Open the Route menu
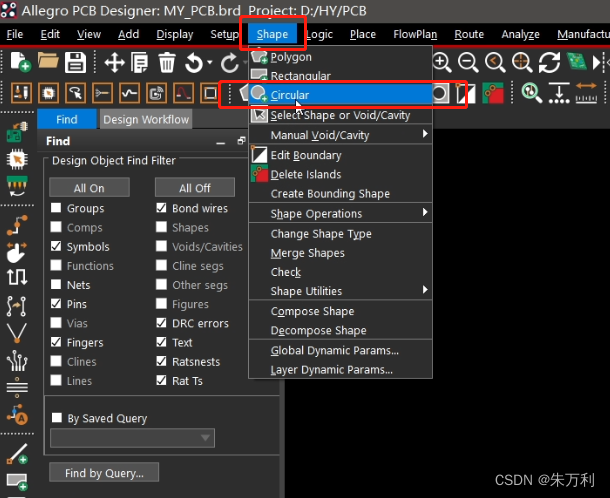This screenshot has height=498, width=610. 469,34
